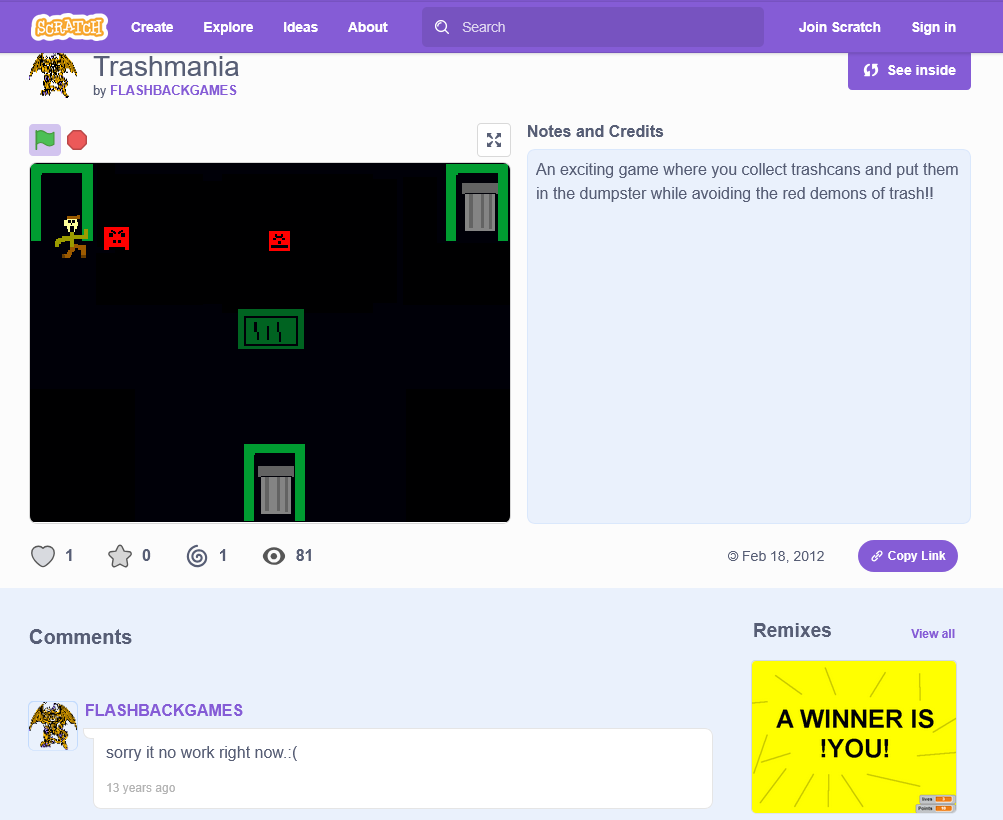This screenshot has width=1003, height=820.
Task: Open the "A WINNER IS YOU" remix thumbnail
Action: pyautogui.click(x=854, y=737)
